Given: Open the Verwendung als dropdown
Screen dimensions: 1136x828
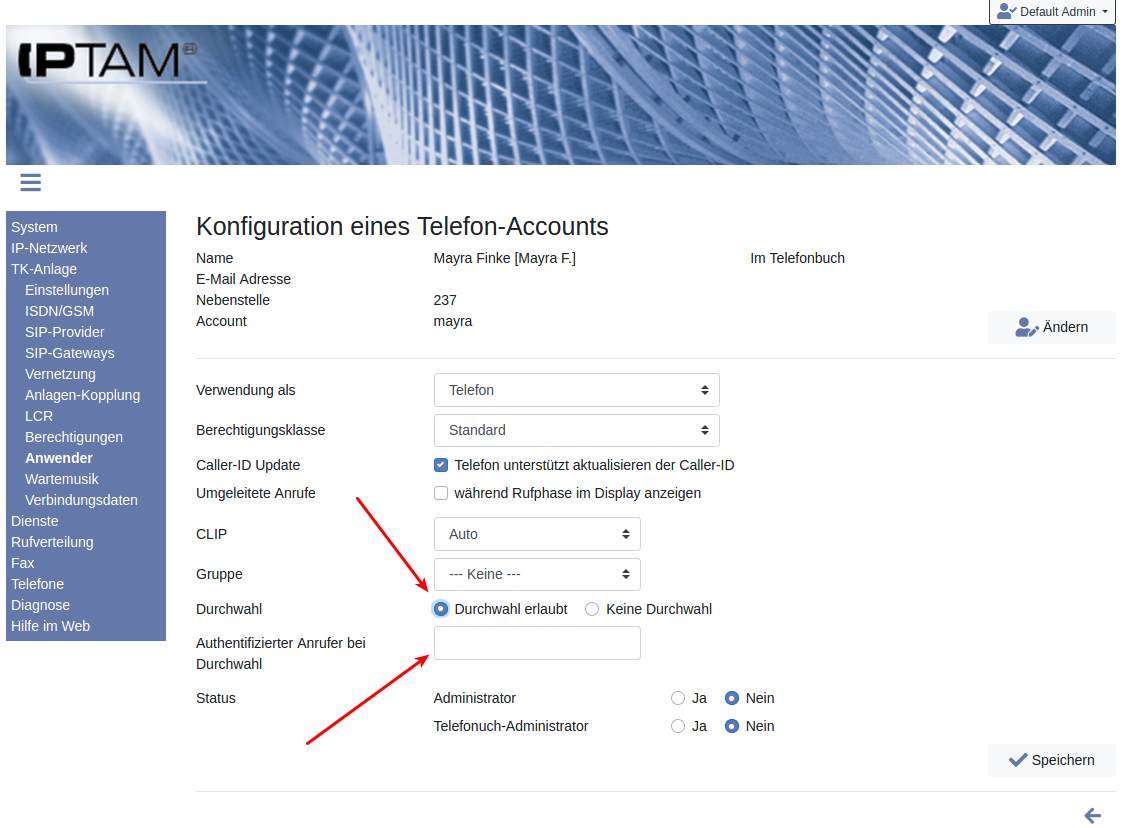Looking at the screenshot, I should 576,390.
